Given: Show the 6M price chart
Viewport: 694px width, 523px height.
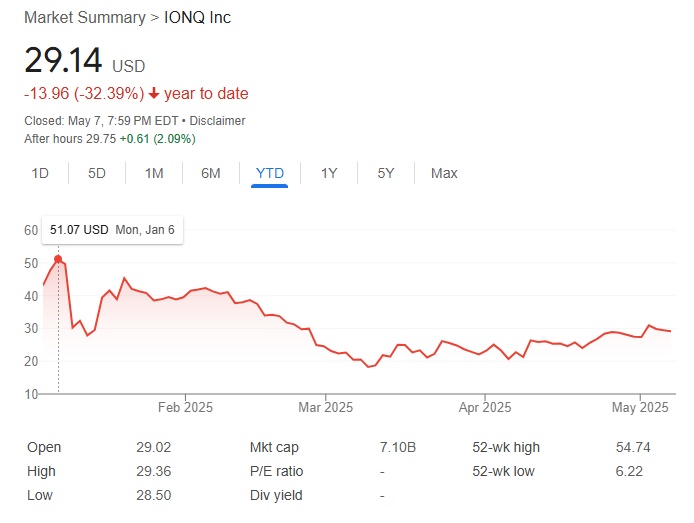Looking at the screenshot, I should (211, 173).
